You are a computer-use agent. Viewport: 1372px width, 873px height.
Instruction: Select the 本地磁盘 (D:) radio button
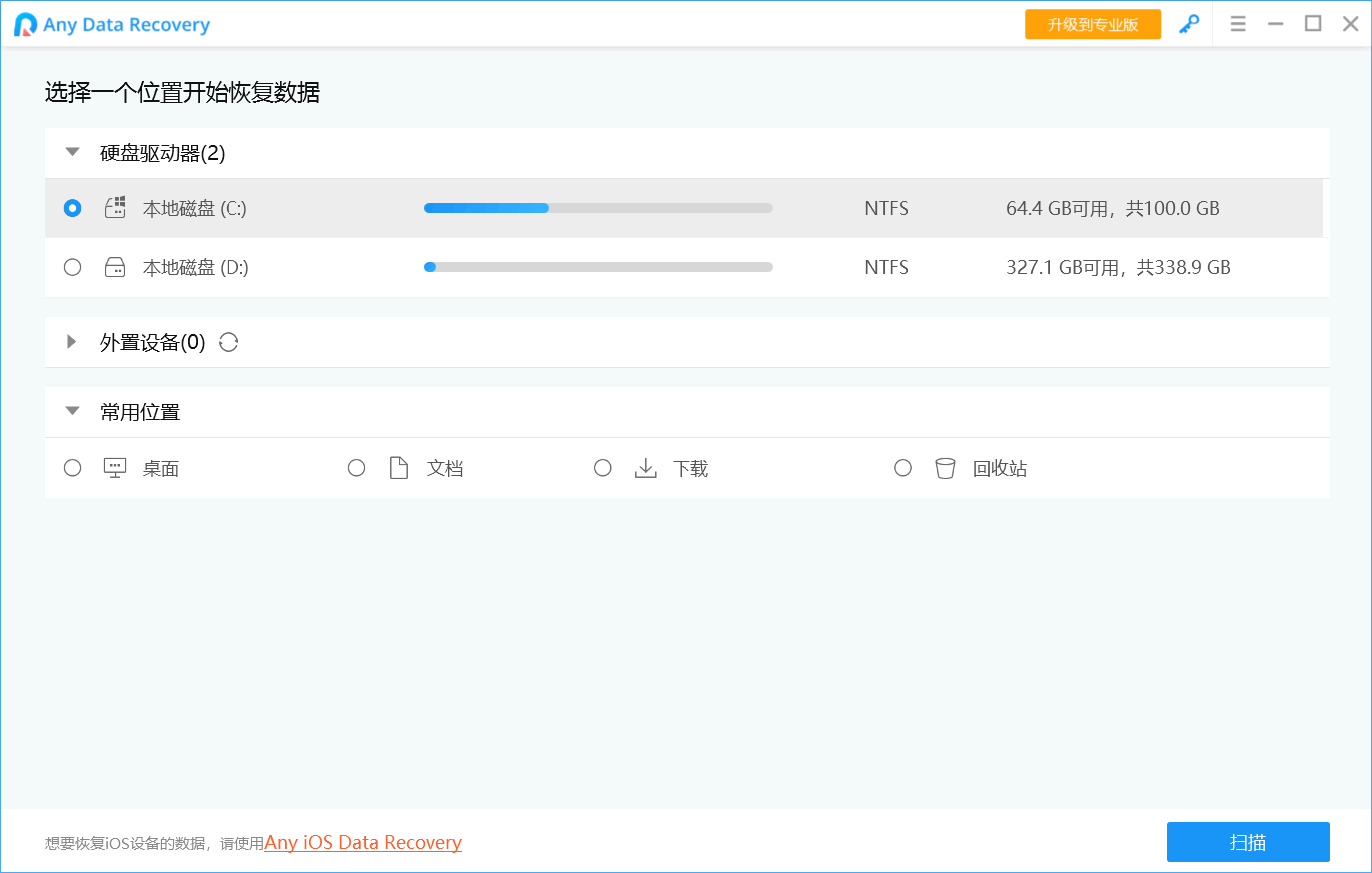point(72,267)
